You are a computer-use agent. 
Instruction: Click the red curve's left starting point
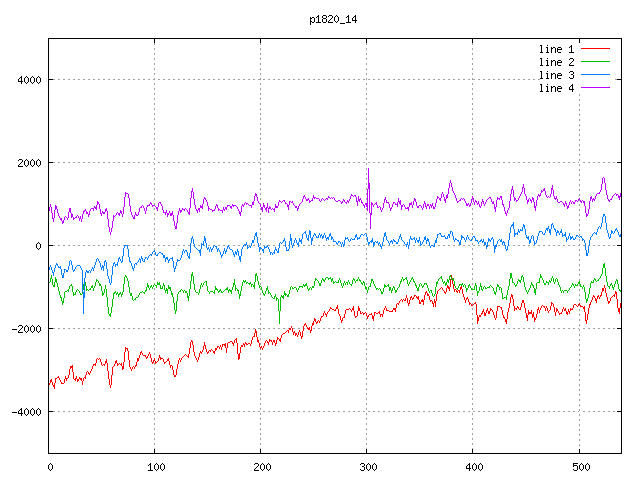pyautogui.click(x=50, y=381)
